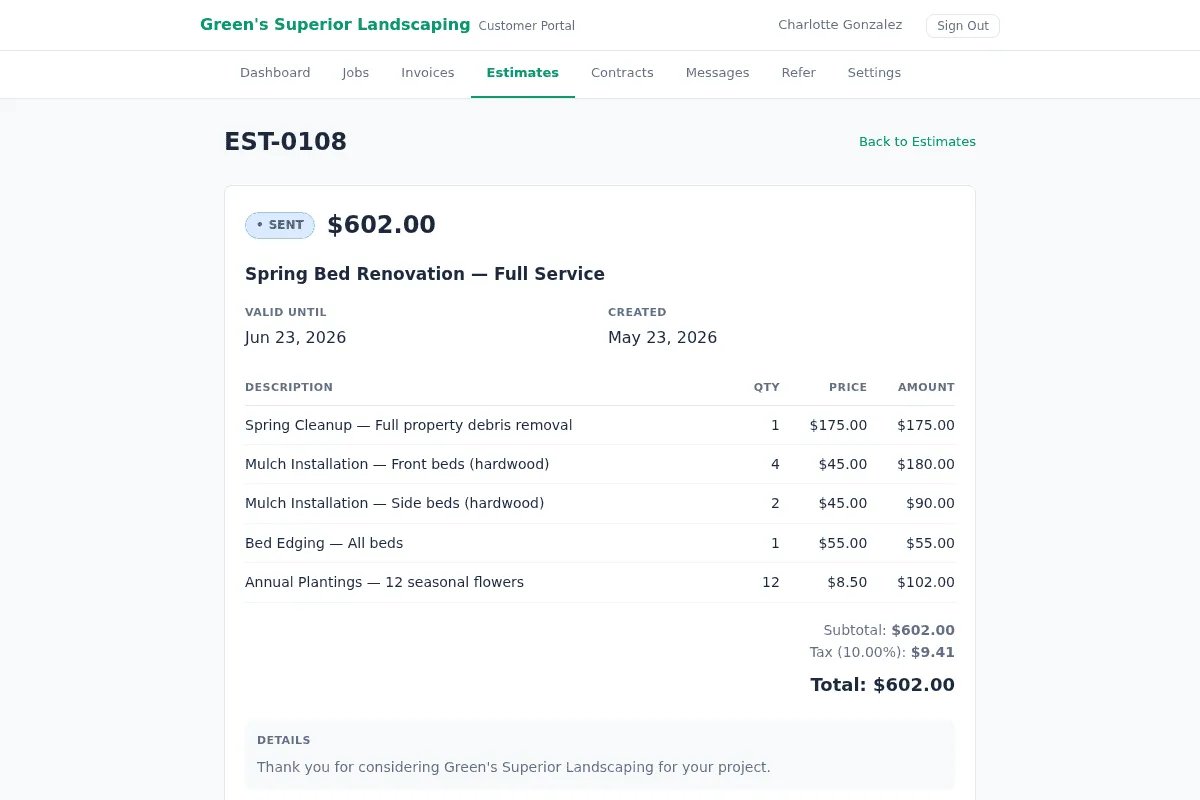Click the DETAILS section label
This screenshot has height=800, width=1200.
(284, 741)
